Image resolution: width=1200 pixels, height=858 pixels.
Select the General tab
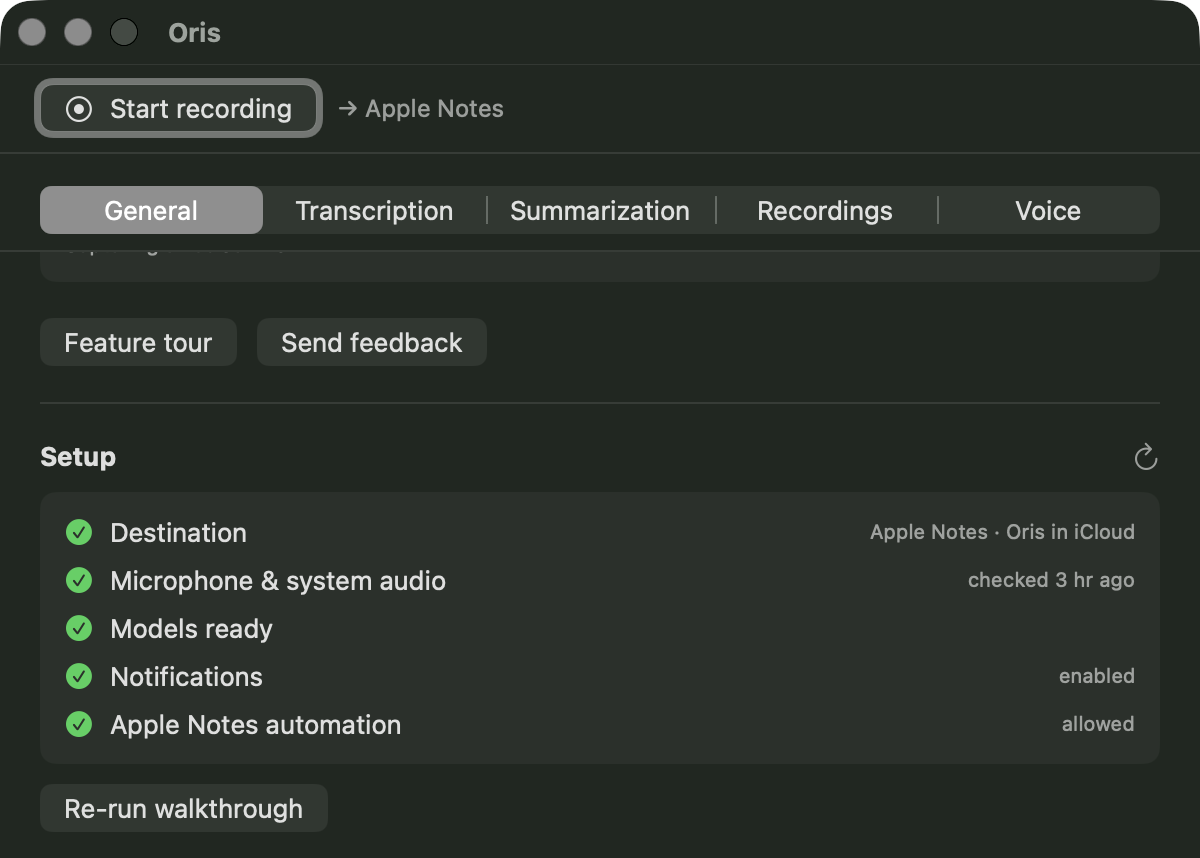tap(151, 211)
